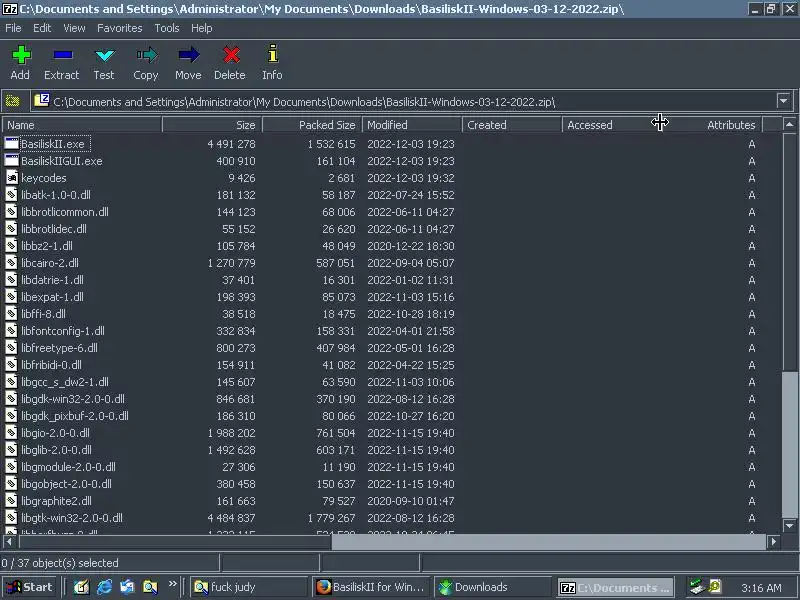Click the Outlook Express quick launch icon

tap(127, 587)
